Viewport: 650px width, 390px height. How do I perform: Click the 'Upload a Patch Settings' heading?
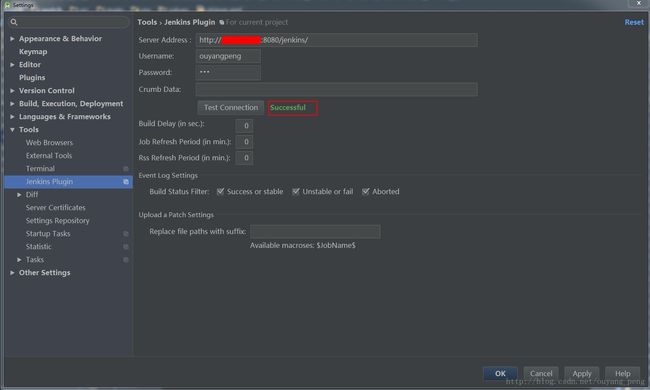[176, 215]
